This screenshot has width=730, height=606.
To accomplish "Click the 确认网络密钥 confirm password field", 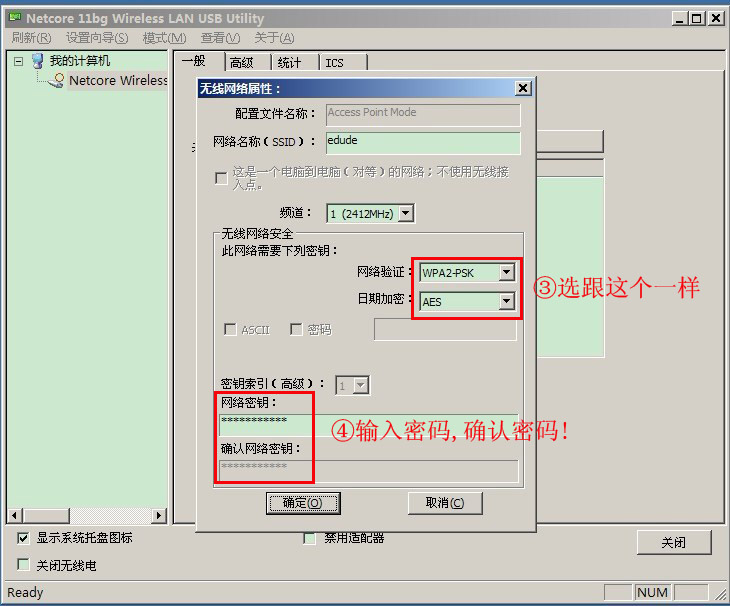I will 369,471.
